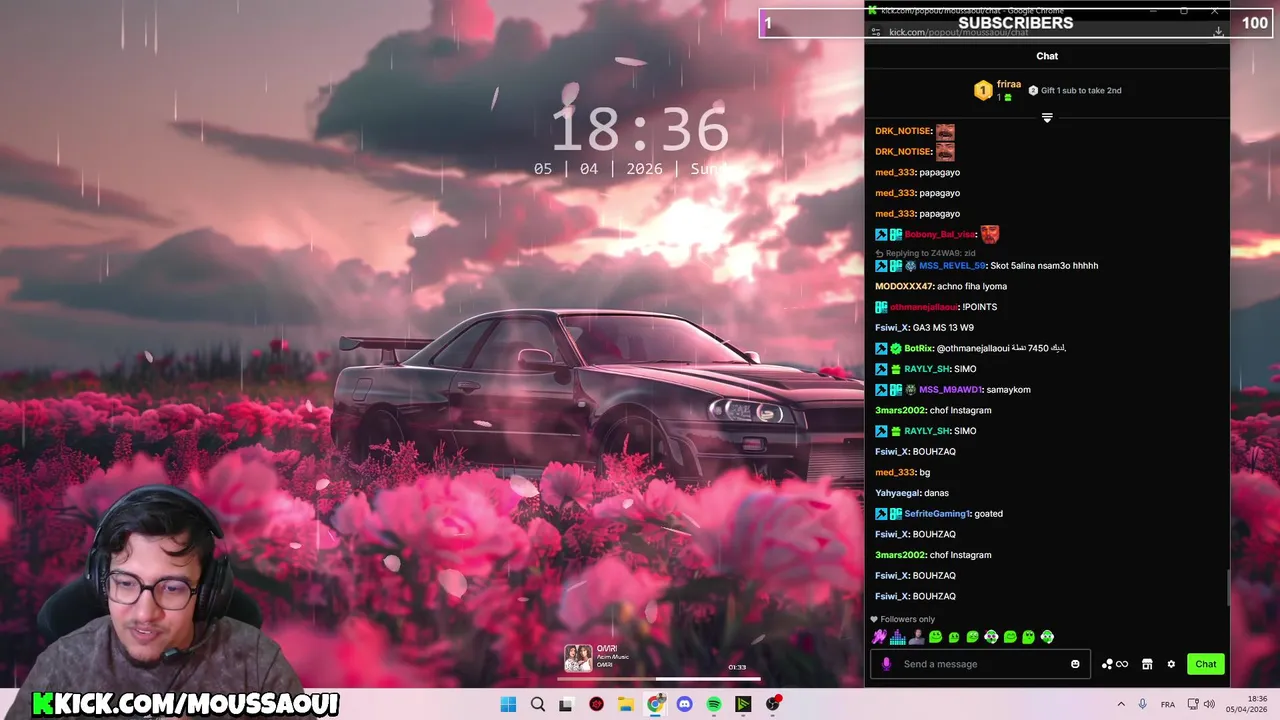
Task: Open MSS_REVEL_59's user card
Action: tap(952, 266)
